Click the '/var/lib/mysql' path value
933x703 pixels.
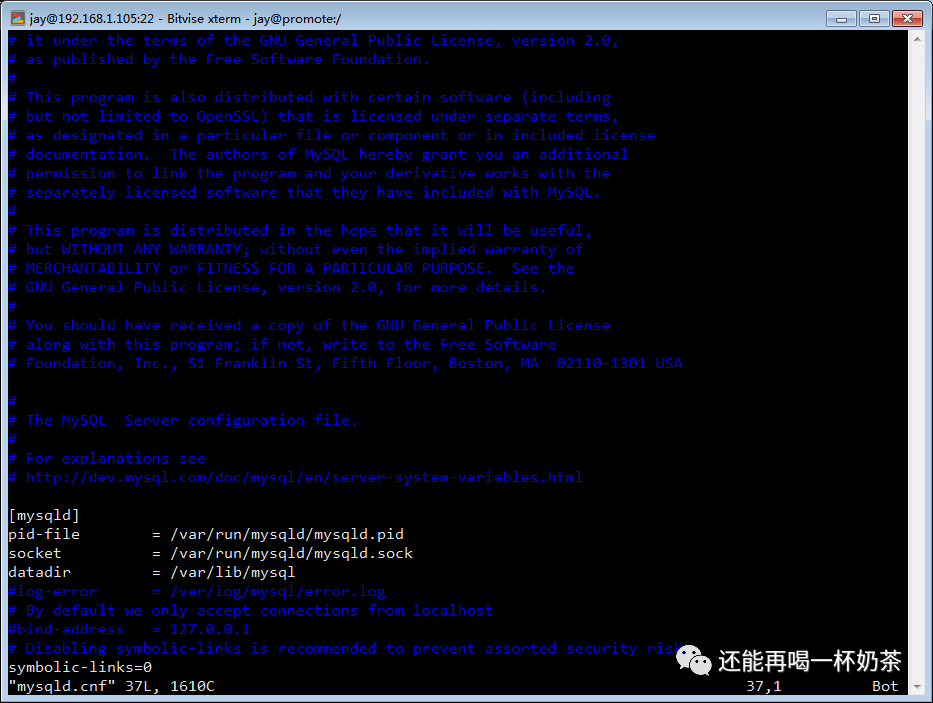pyautogui.click(x=233, y=573)
